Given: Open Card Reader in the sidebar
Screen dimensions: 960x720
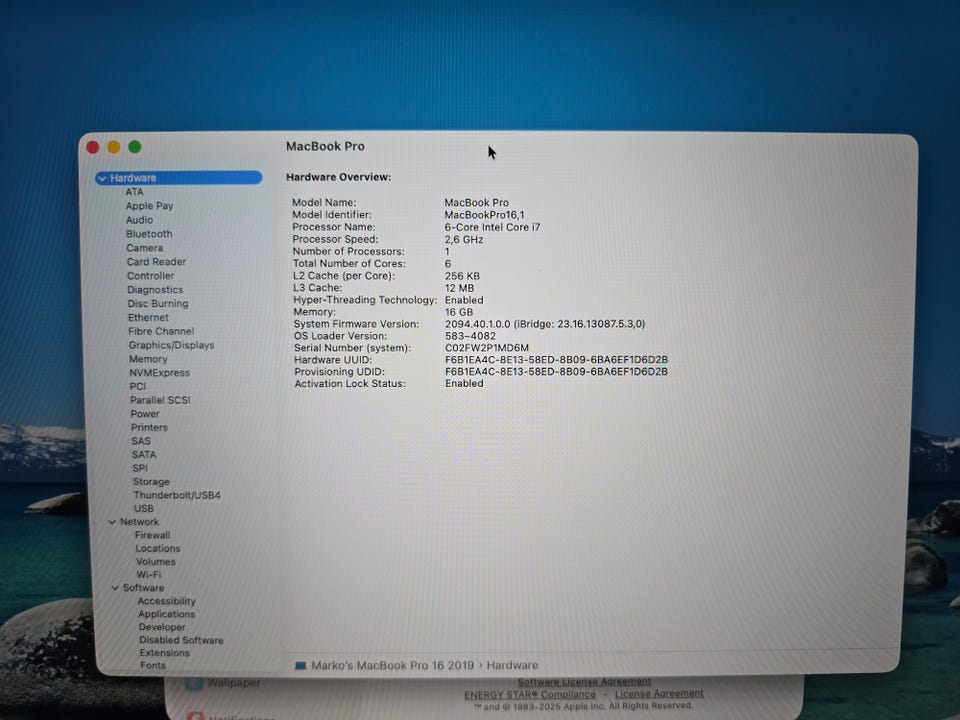Looking at the screenshot, I should (156, 261).
